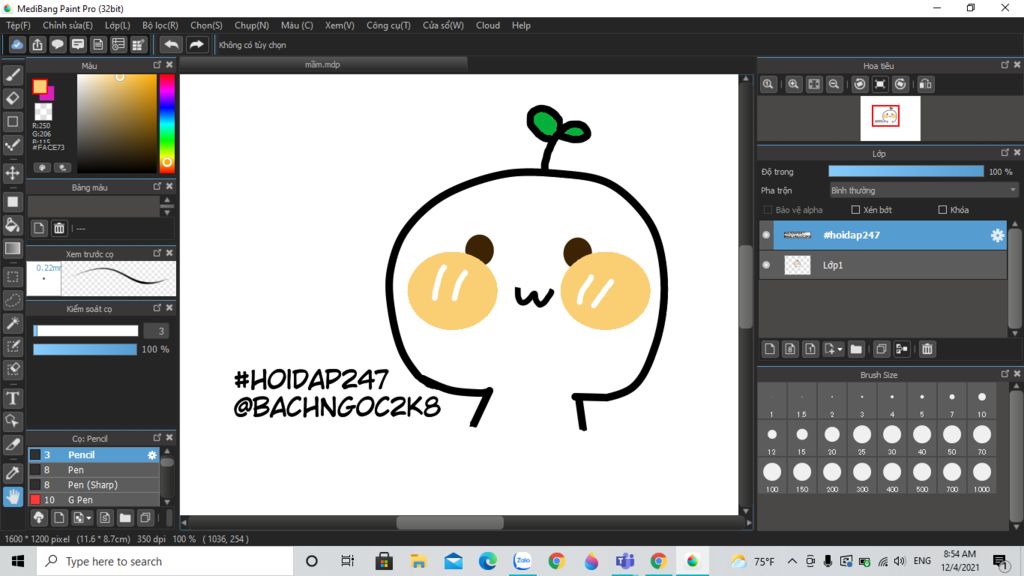Click the Type here to search box
This screenshot has width=1024, height=576.
(165, 561)
